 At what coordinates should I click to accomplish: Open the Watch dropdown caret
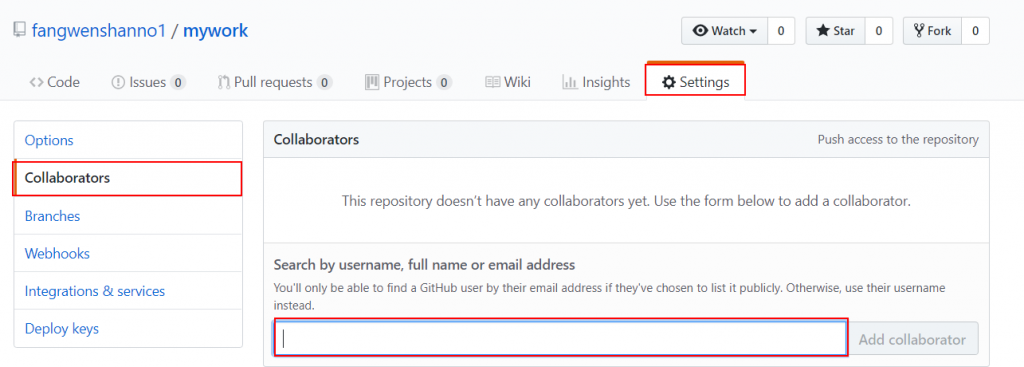click(x=754, y=31)
